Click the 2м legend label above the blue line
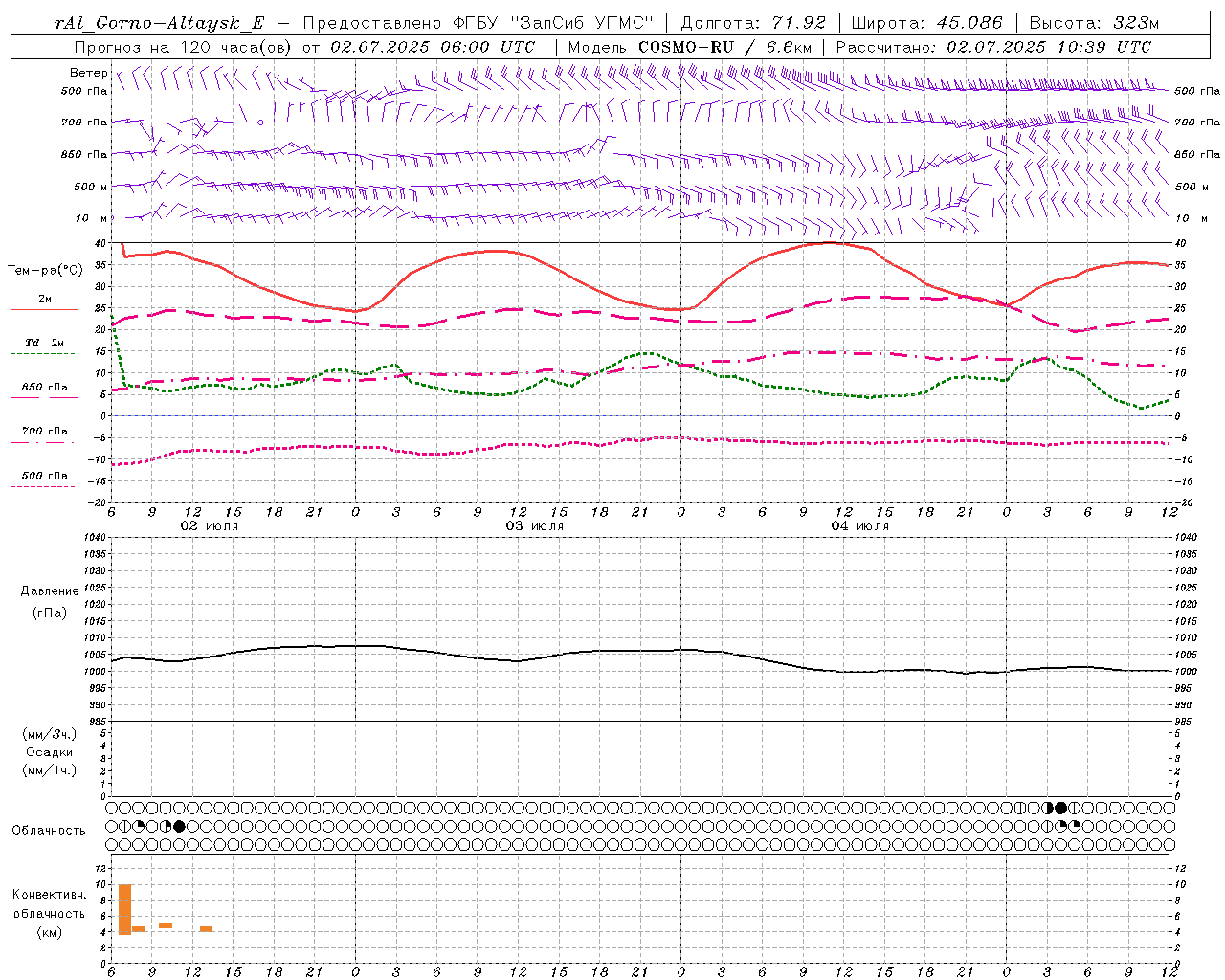 (x=45, y=299)
